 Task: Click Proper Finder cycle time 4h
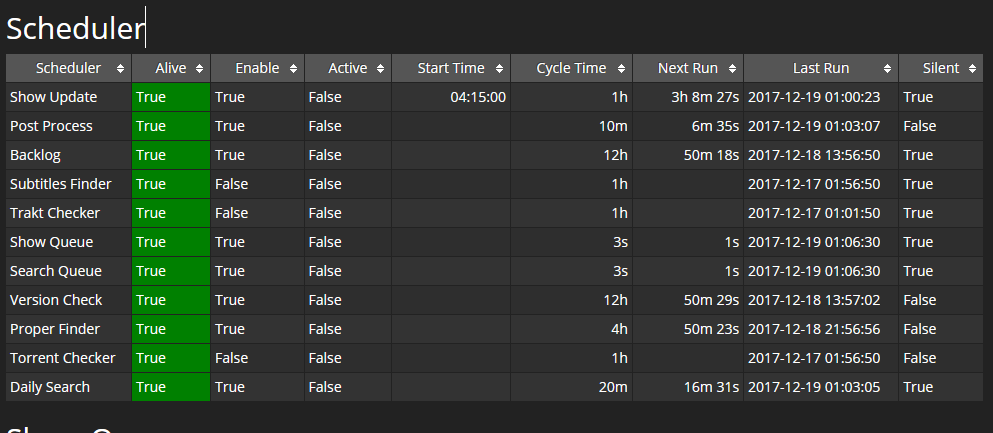[x=619, y=329]
